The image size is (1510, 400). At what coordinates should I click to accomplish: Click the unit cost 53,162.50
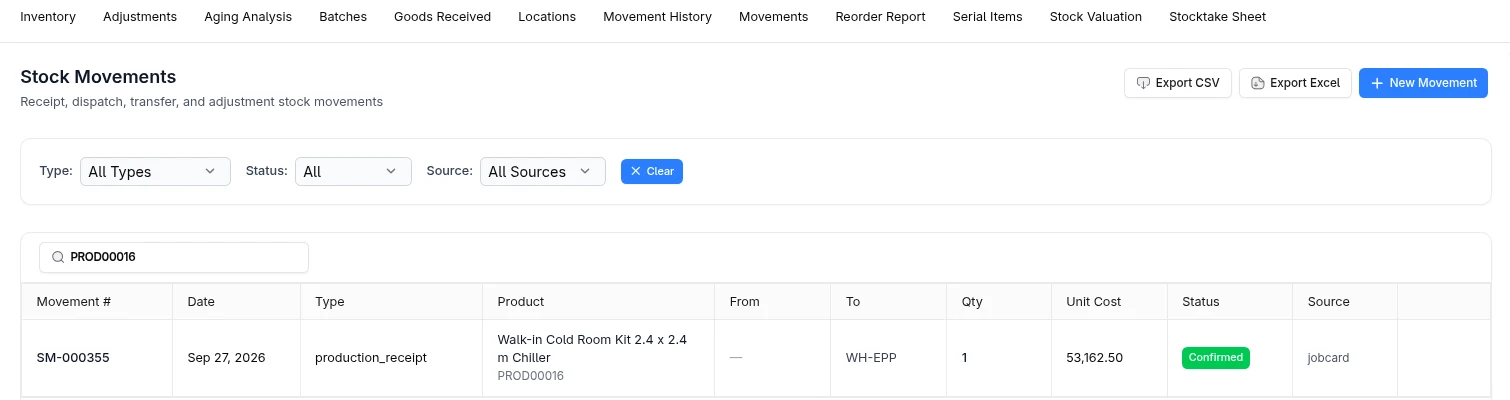coord(1094,357)
